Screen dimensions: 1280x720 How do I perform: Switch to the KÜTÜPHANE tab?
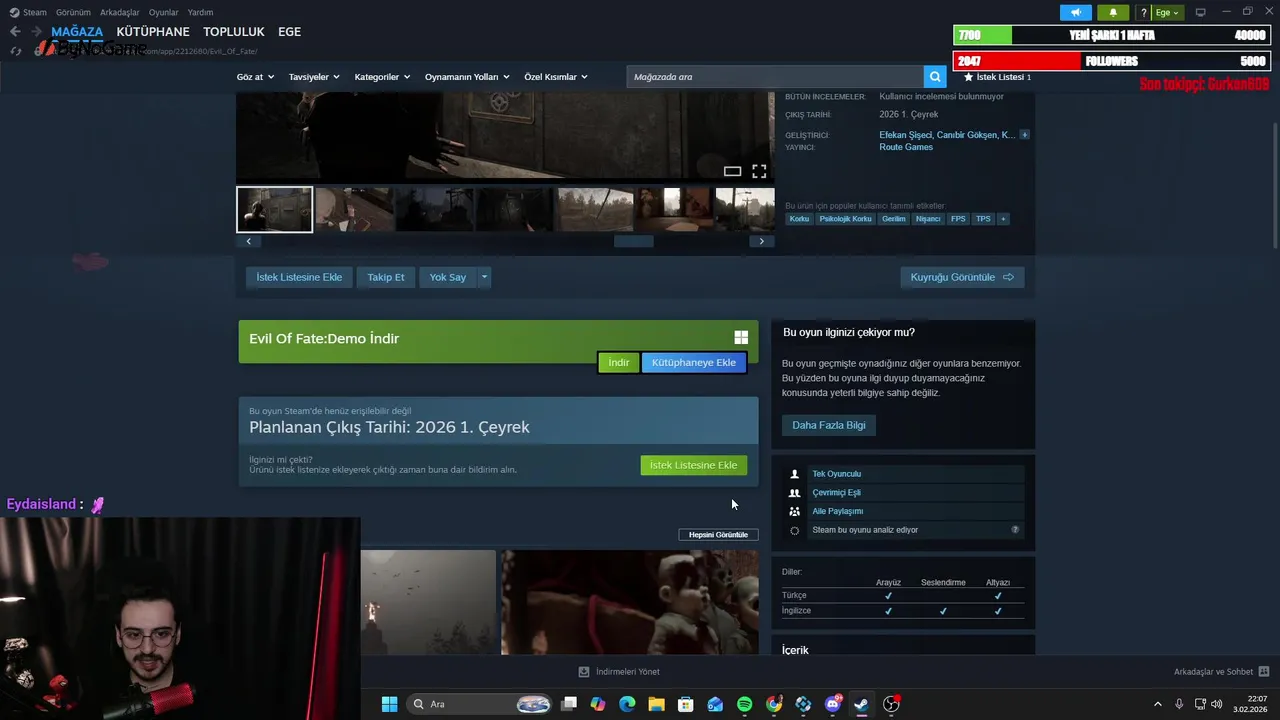click(x=153, y=32)
